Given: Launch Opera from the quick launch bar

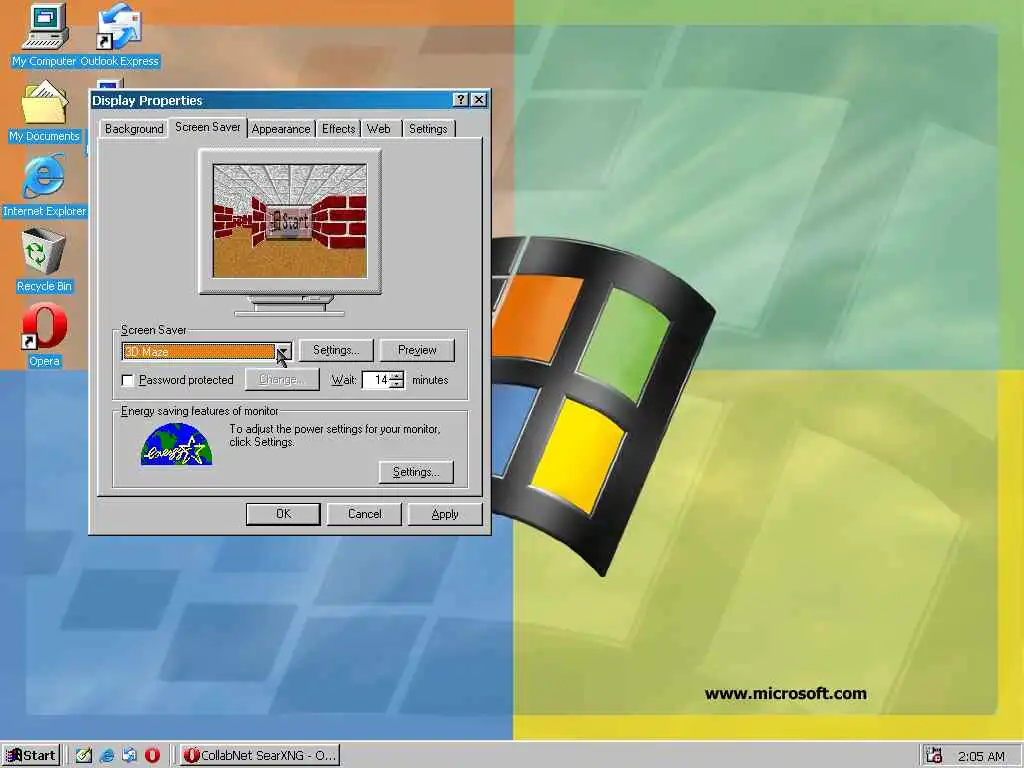Looking at the screenshot, I should coord(152,756).
